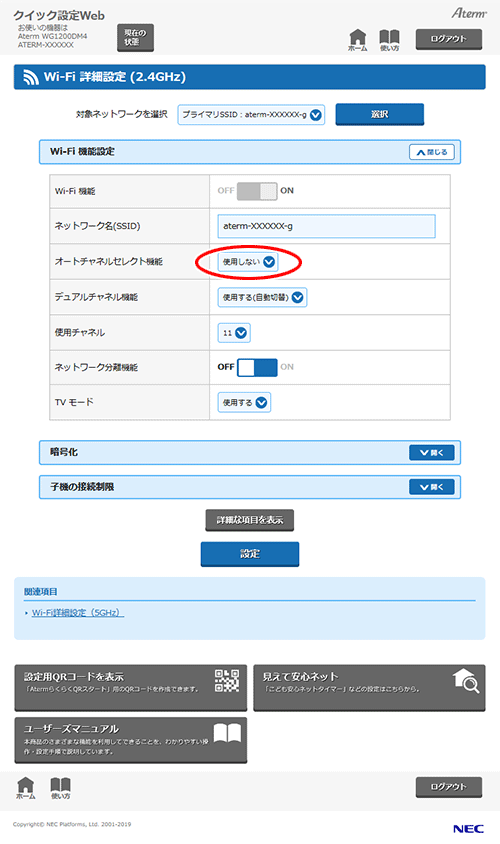
Task: Open 設定用QRコードを表示 panel
Action: (x=131, y=687)
